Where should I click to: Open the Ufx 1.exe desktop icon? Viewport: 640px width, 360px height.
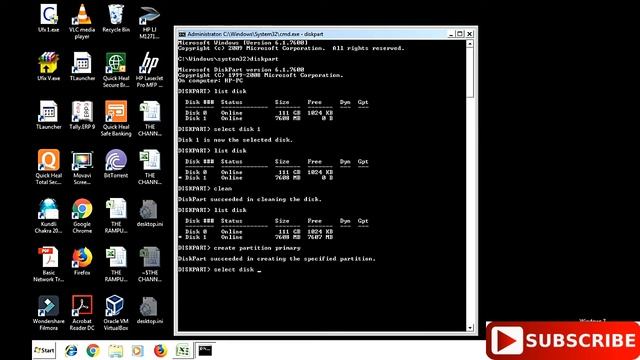pyautogui.click(x=49, y=18)
